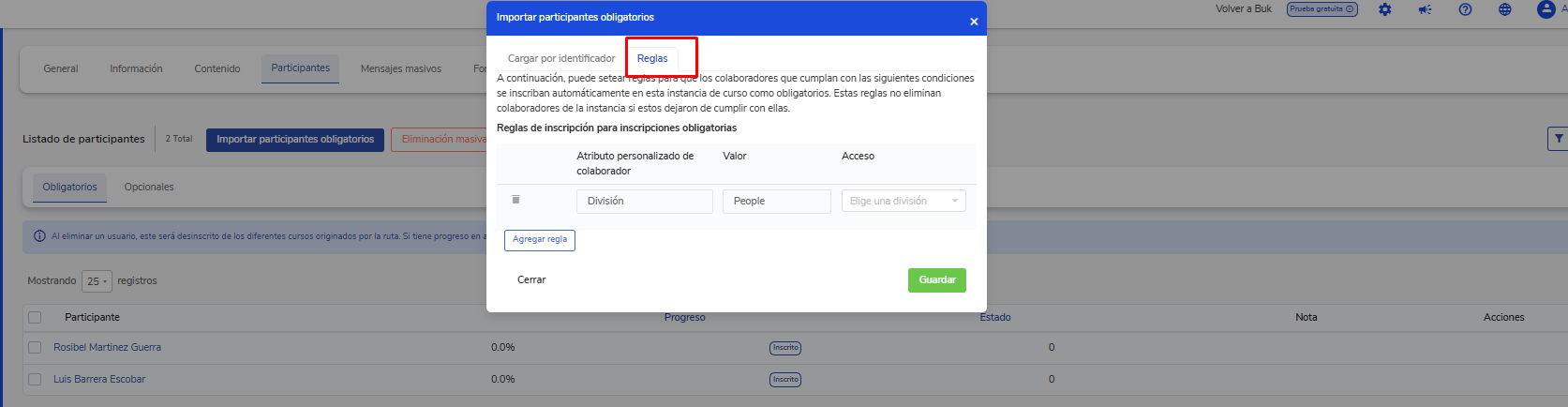The height and width of the screenshot is (407, 1568).
Task: Open the announcements megaphone icon
Action: pos(1425,9)
